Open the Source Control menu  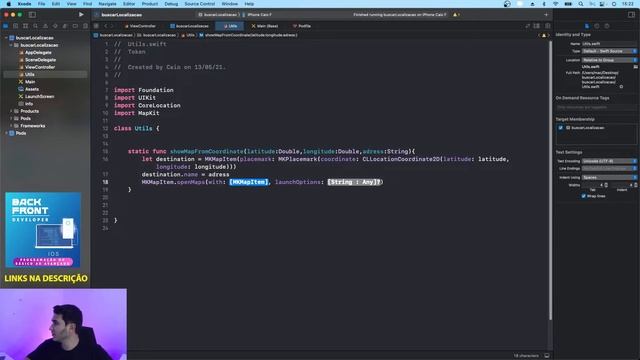coord(200,4)
